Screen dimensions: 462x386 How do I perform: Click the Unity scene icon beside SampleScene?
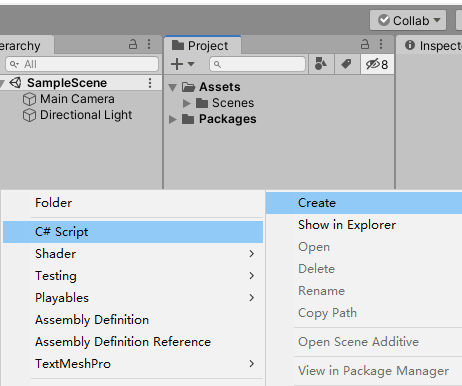pyautogui.click(x=15, y=82)
